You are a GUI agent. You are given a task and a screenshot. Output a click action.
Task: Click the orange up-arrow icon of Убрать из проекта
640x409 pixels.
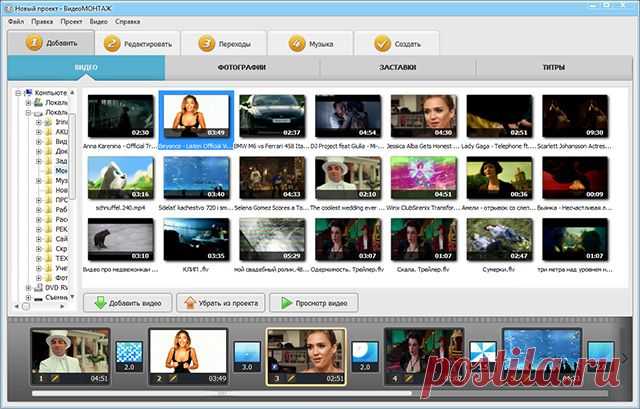190,303
